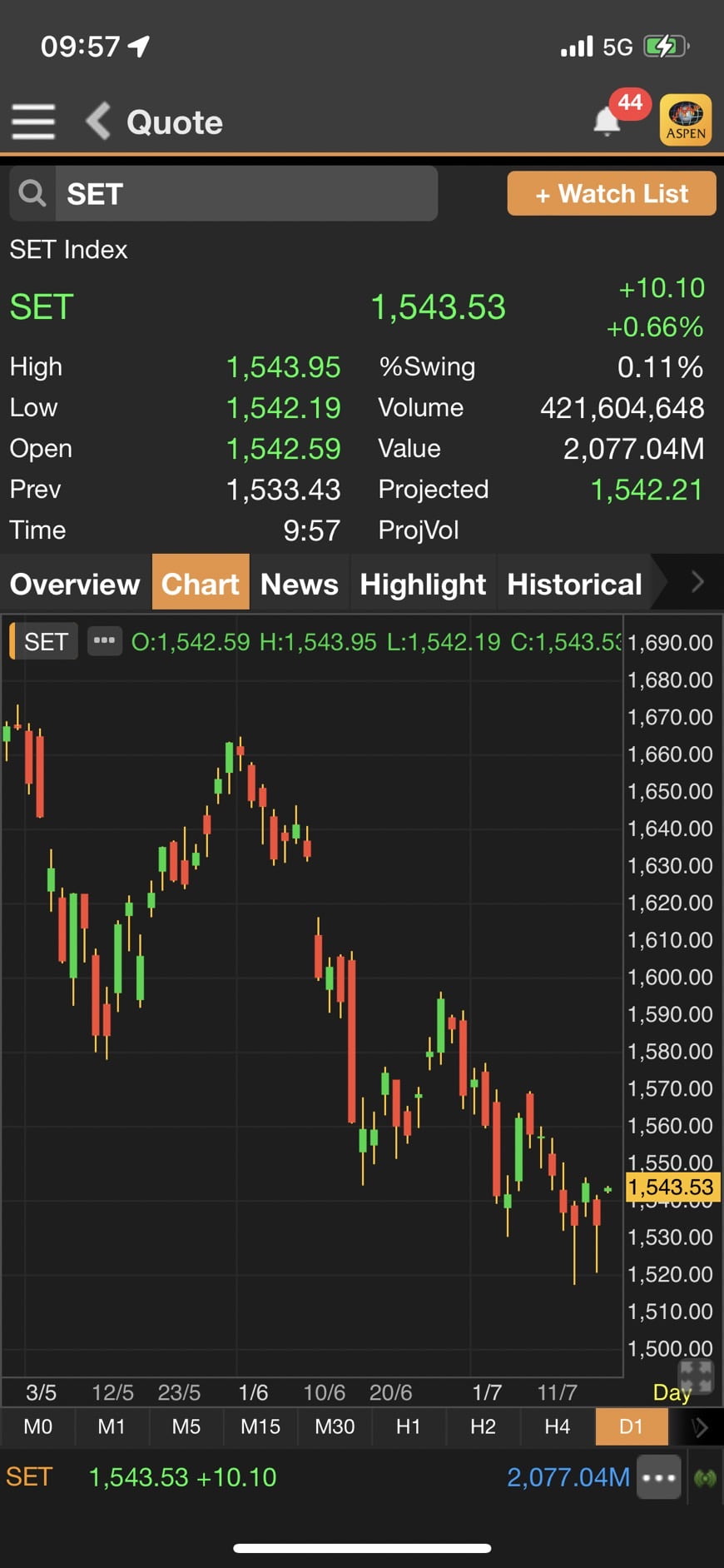Open the Historical tab

click(x=574, y=584)
